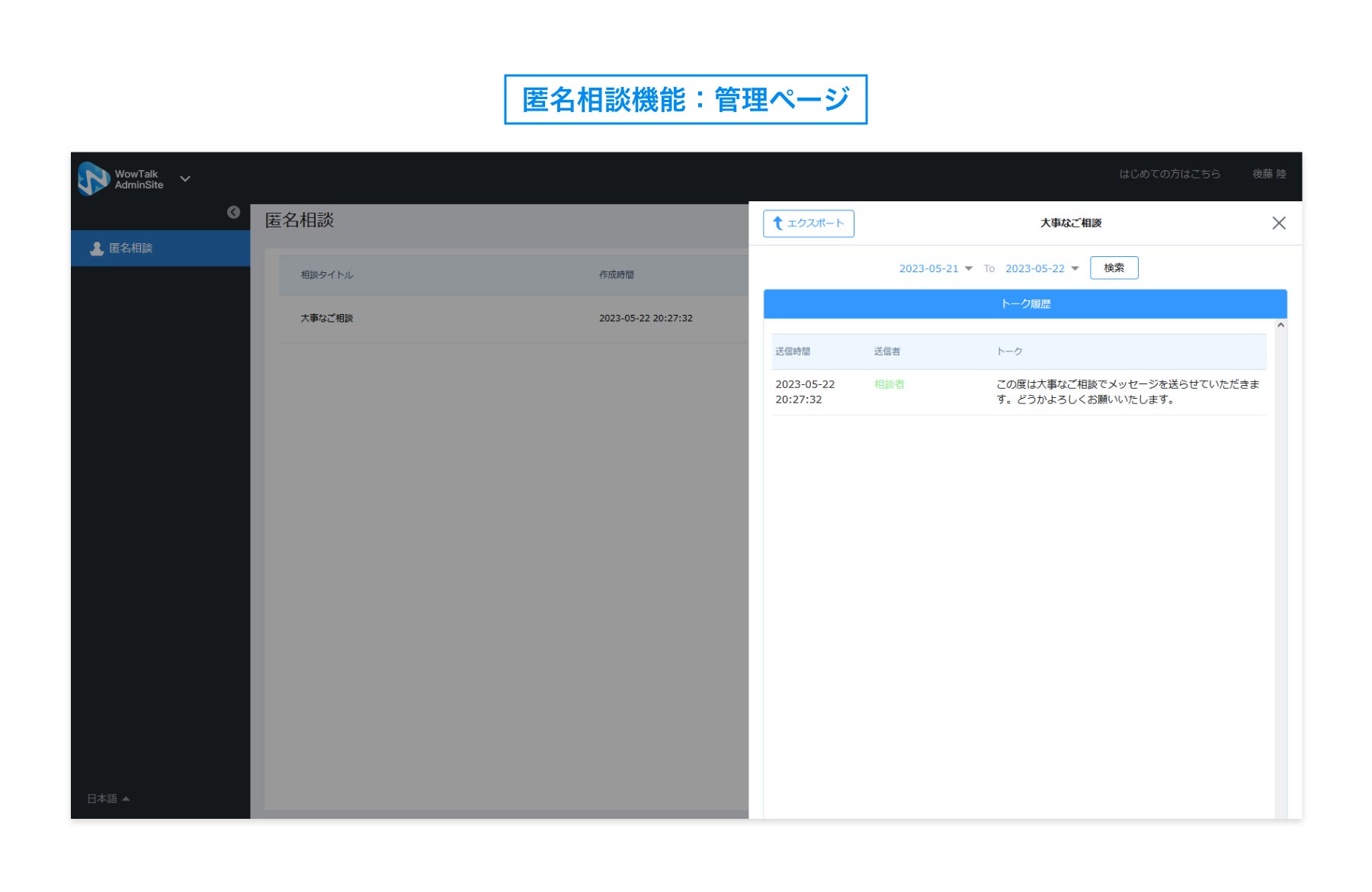Screen dimensions: 1372x892
Task: Collapse the sidebar with the round arrow icon
Action: (233, 213)
